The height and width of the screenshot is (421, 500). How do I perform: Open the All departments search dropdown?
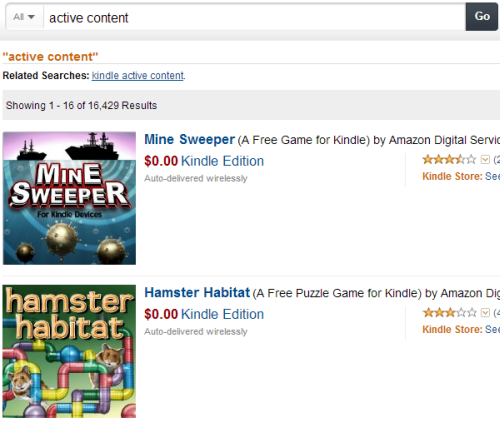(24, 17)
